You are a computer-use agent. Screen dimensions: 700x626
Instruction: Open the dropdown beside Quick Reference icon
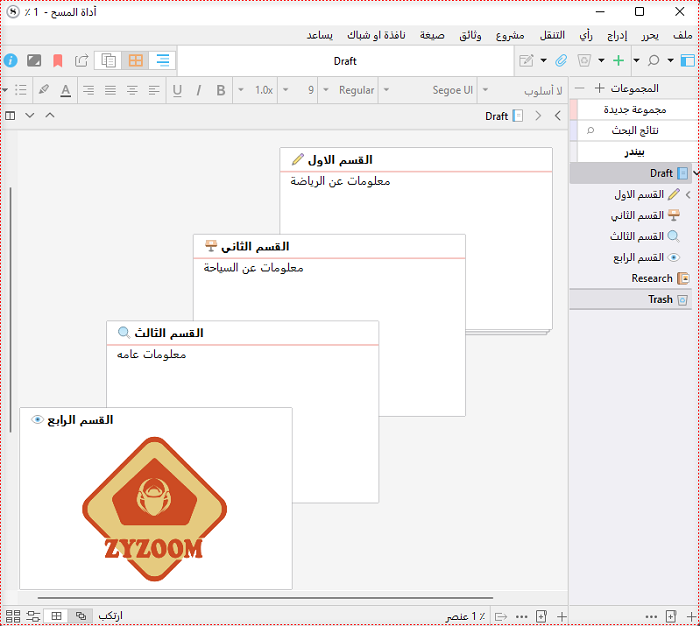(543, 60)
